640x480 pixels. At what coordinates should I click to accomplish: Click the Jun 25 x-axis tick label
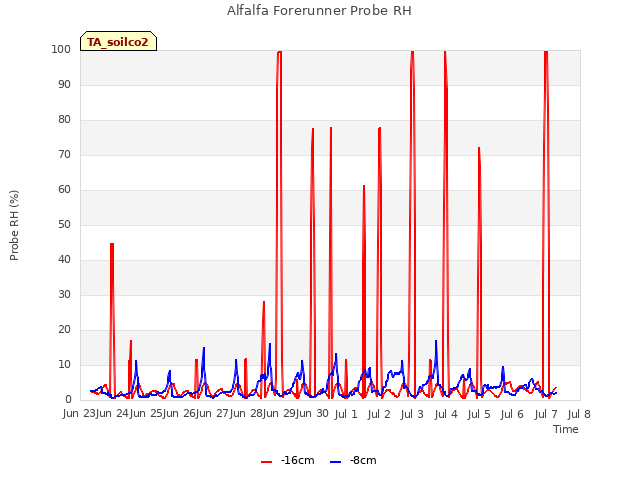147,414
